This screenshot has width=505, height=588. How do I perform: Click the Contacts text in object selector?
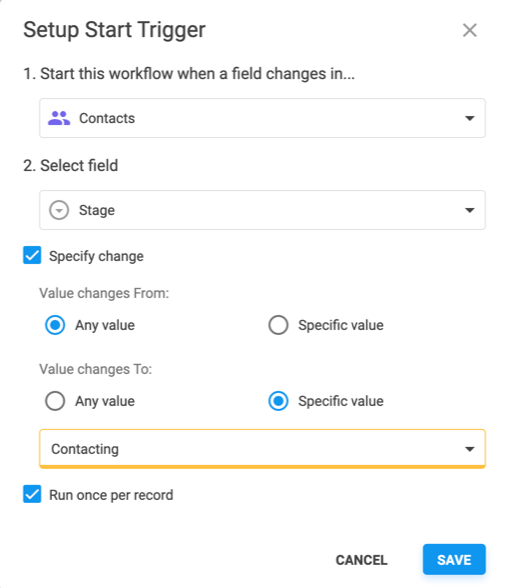click(x=107, y=118)
